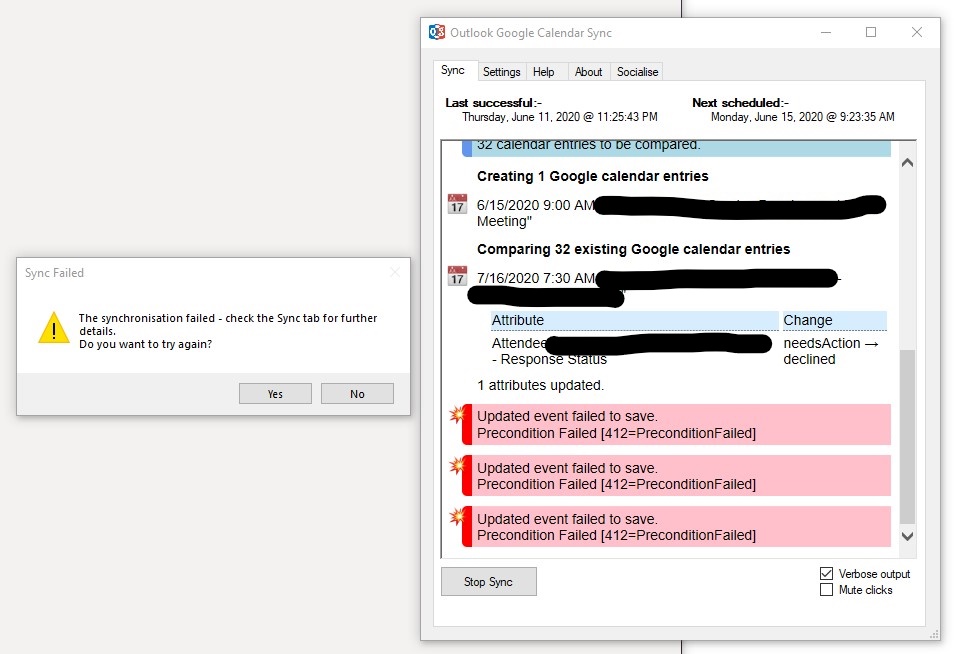Close the Outlook Google Calendar Sync window
954x654 pixels.
pyautogui.click(x=917, y=32)
